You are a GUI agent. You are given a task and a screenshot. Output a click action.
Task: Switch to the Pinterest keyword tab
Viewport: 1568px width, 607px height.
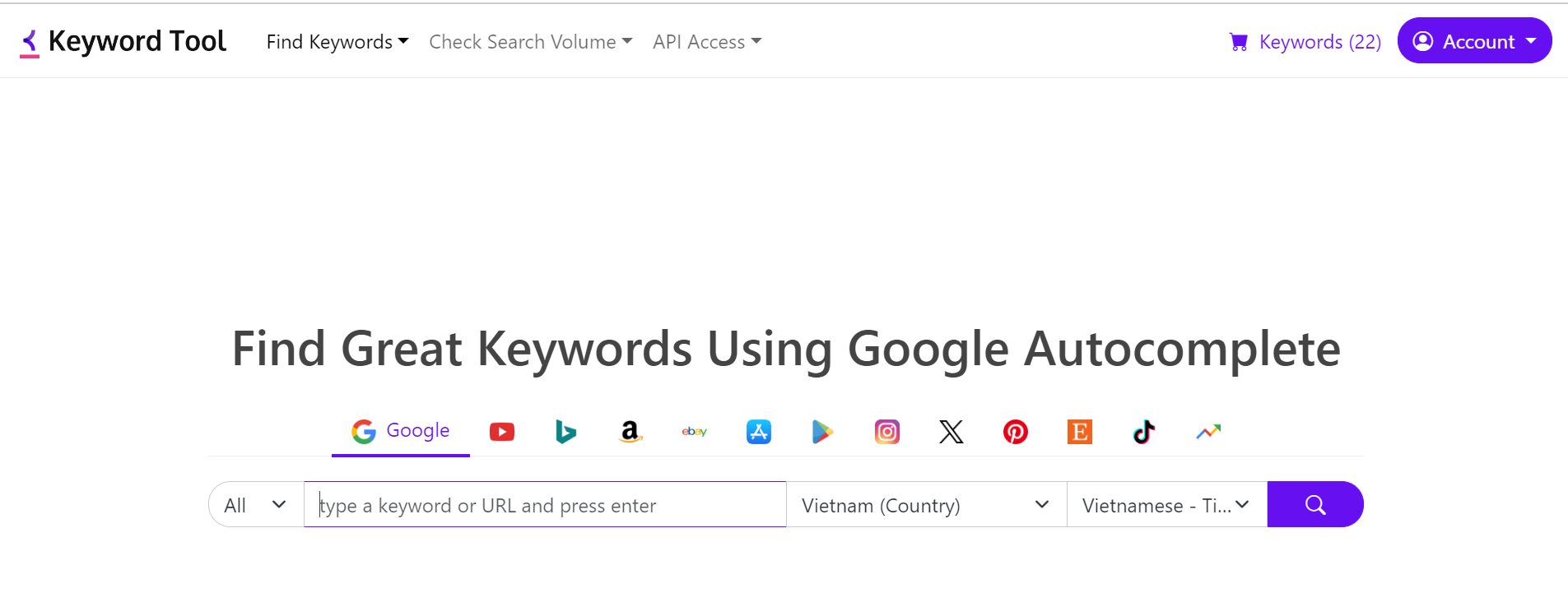click(1015, 432)
